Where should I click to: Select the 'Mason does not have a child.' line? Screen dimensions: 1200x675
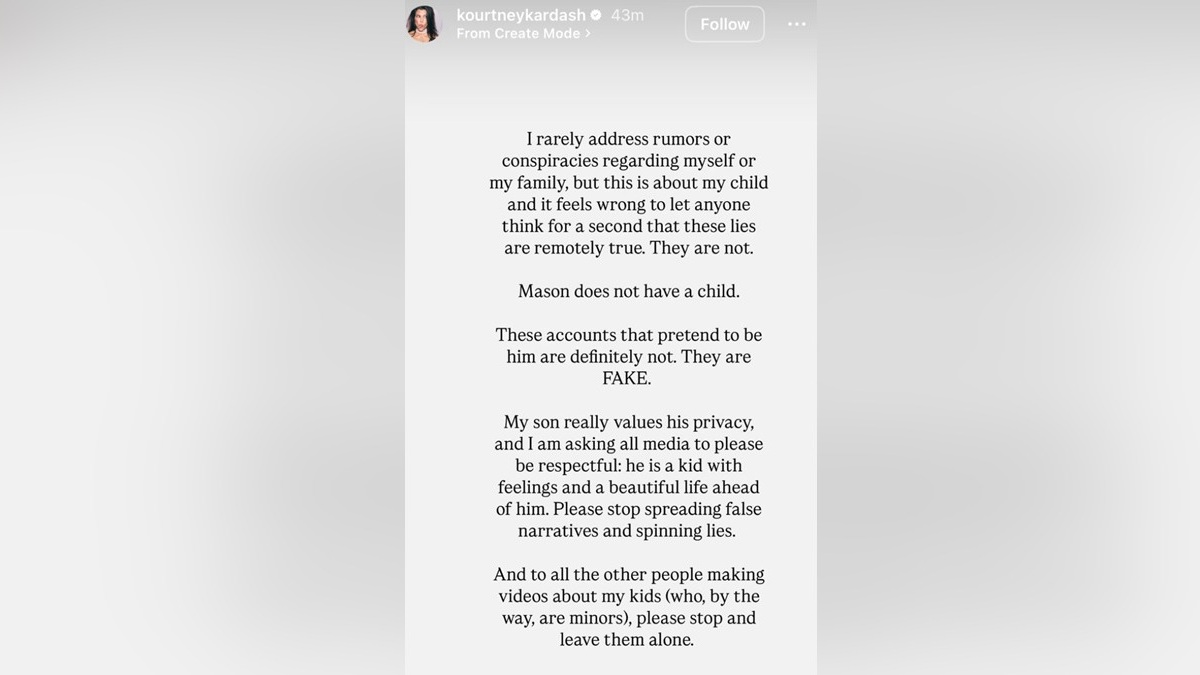click(x=629, y=291)
